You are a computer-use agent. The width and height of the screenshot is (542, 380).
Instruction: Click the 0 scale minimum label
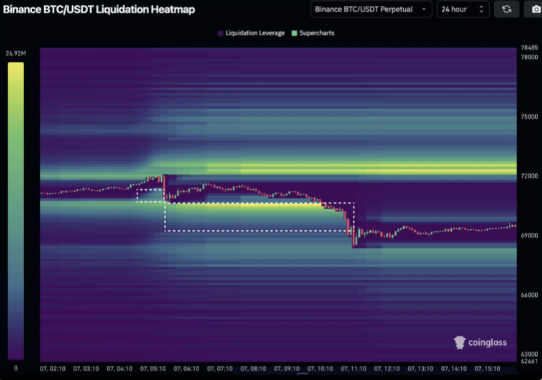16,368
